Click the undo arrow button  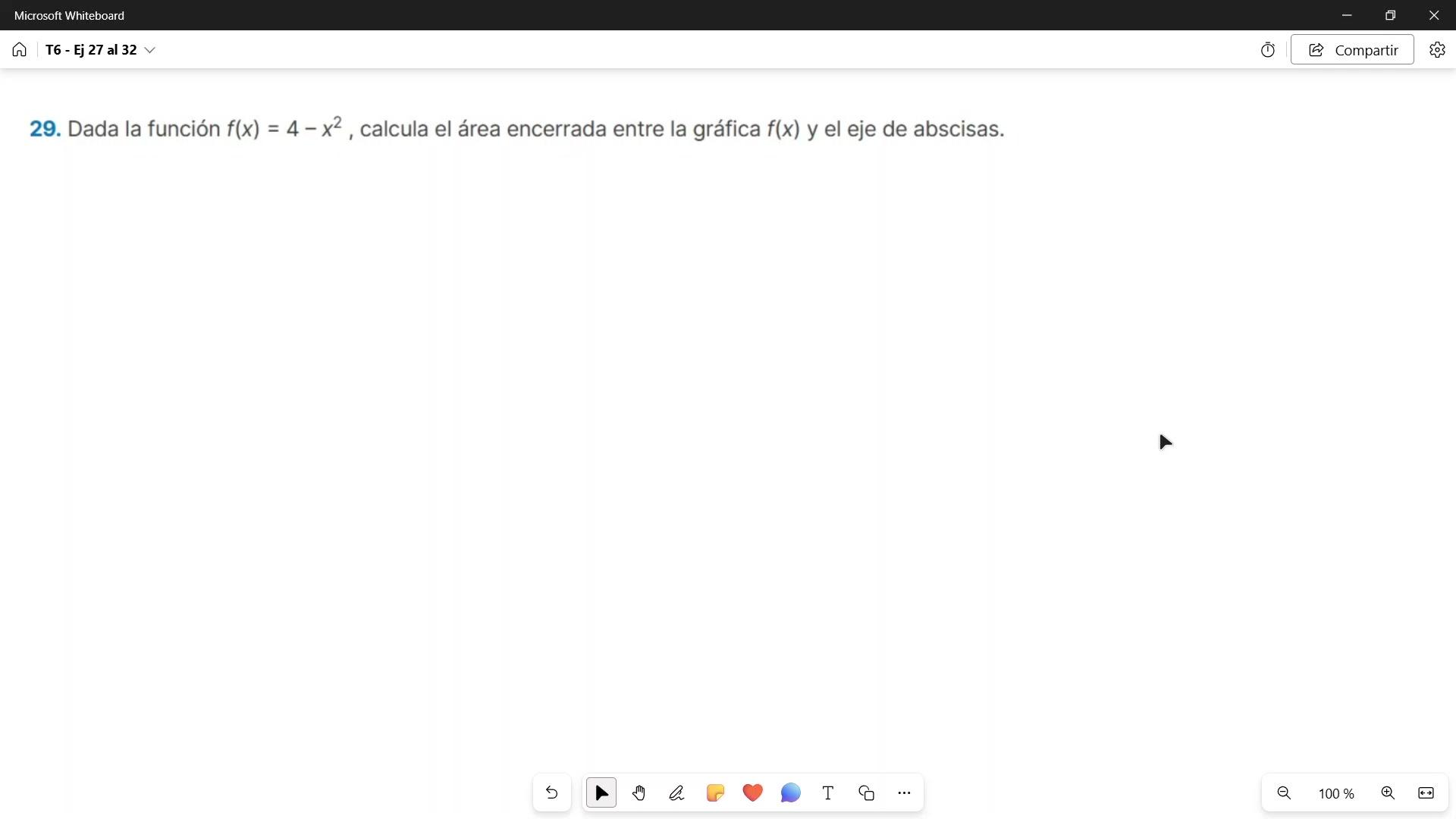551,793
